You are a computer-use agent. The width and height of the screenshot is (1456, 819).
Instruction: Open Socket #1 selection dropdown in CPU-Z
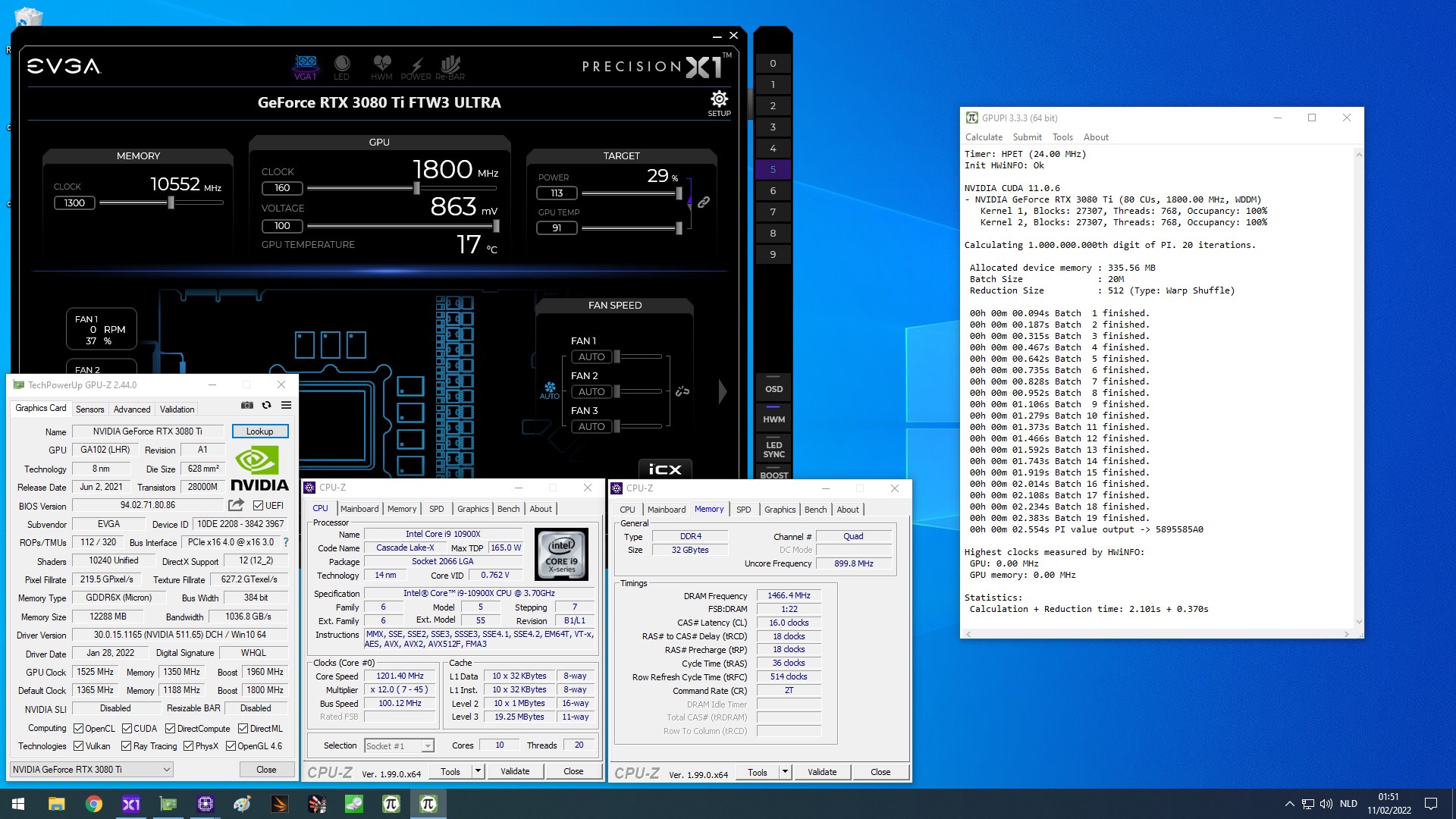point(399,746)
